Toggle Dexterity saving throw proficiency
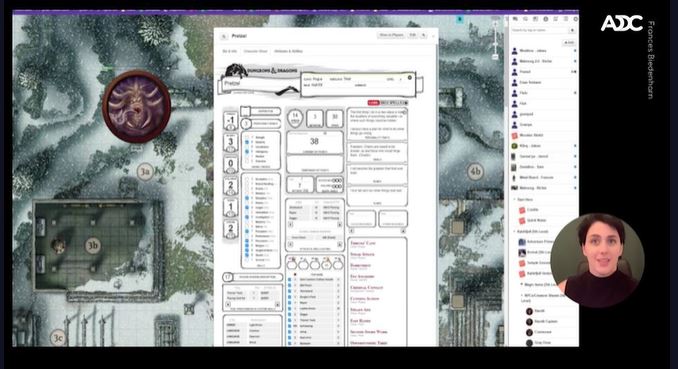The width and height of the screenshot is (678, 369). point(247,142)
